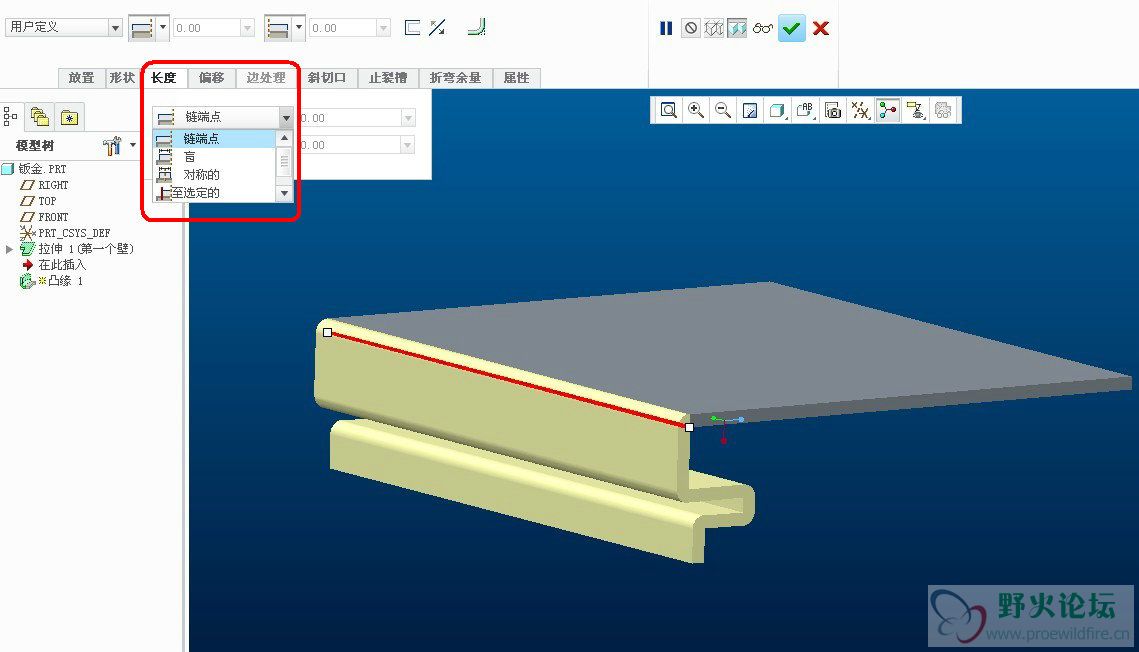This screenshot has height=652, width=1139.
Task: Open the 偏移 tab
Action: point(211,78)
